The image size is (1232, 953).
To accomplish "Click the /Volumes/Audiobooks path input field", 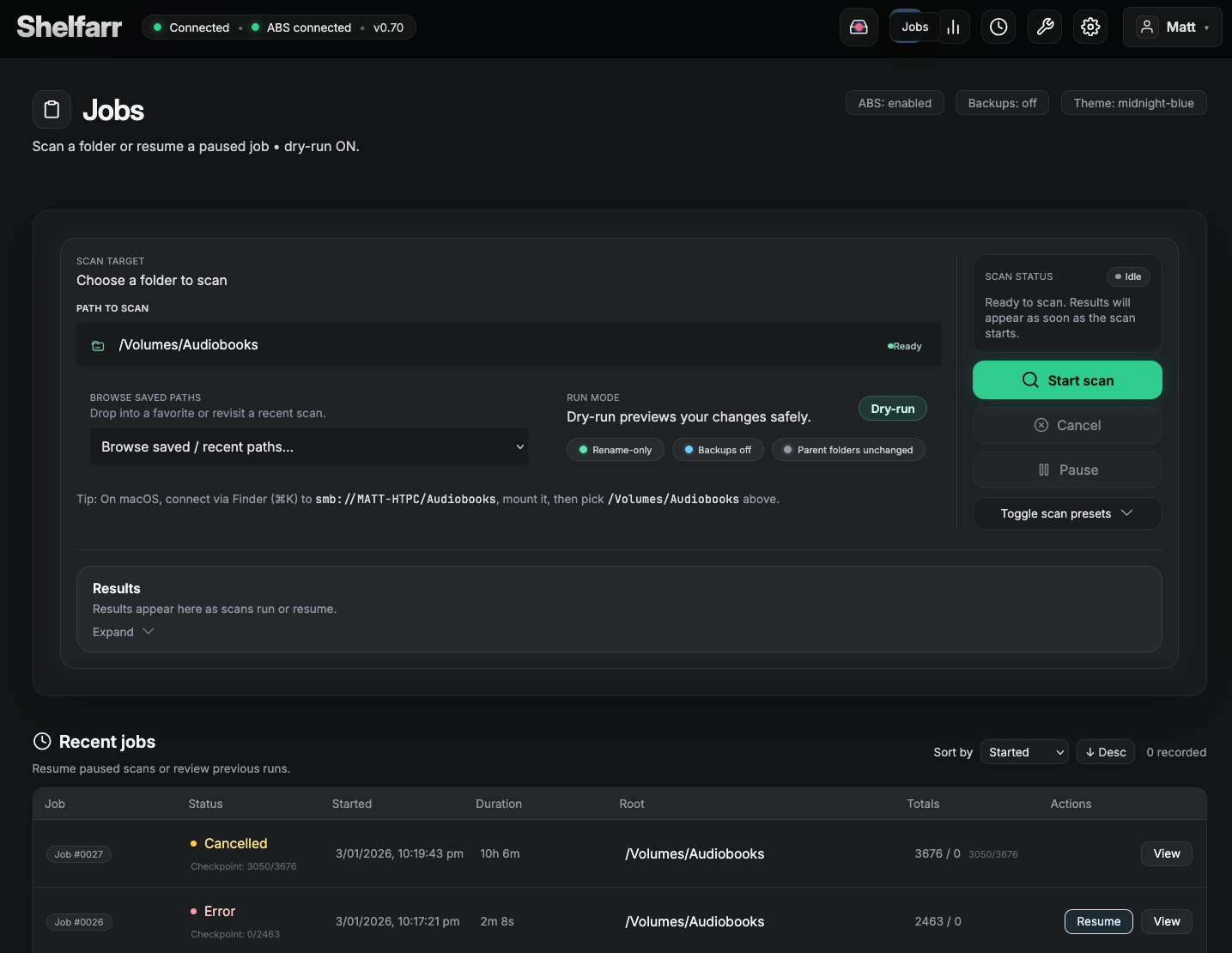I will click(429, 344).
